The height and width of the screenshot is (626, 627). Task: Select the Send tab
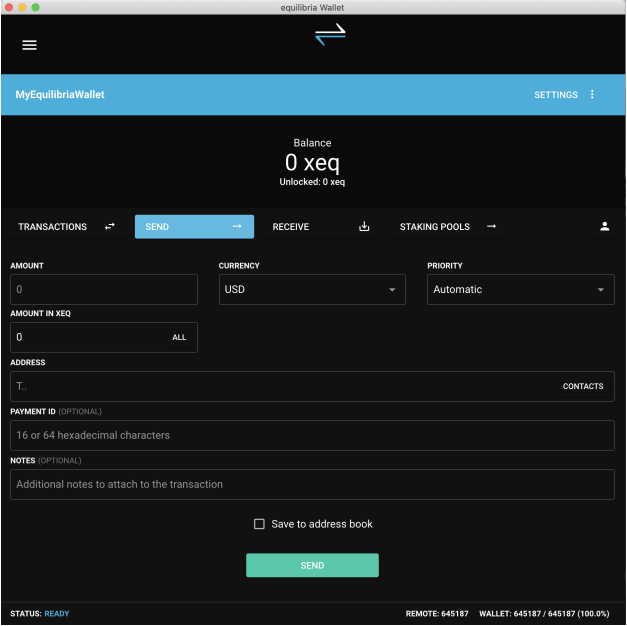194,227
